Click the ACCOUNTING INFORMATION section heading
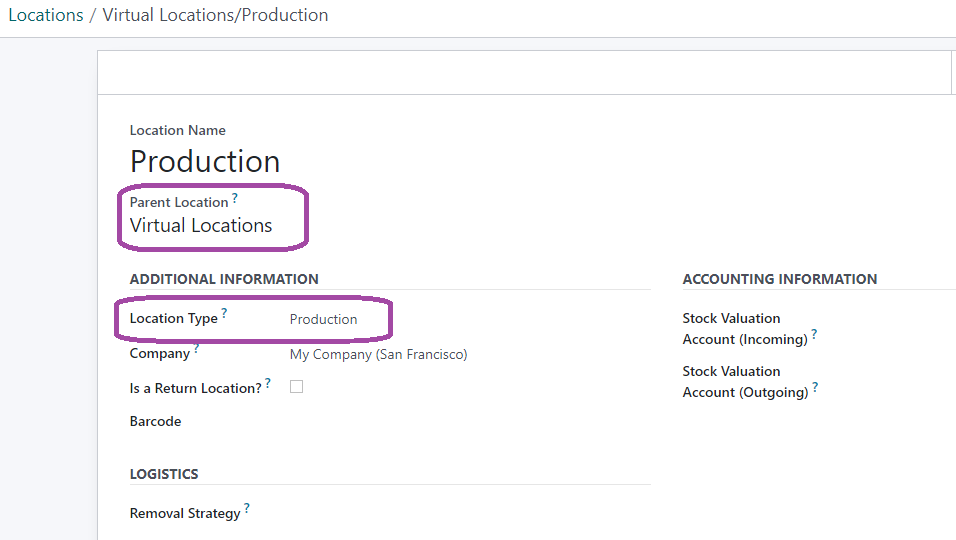956x540 pixels. (780, 279)
